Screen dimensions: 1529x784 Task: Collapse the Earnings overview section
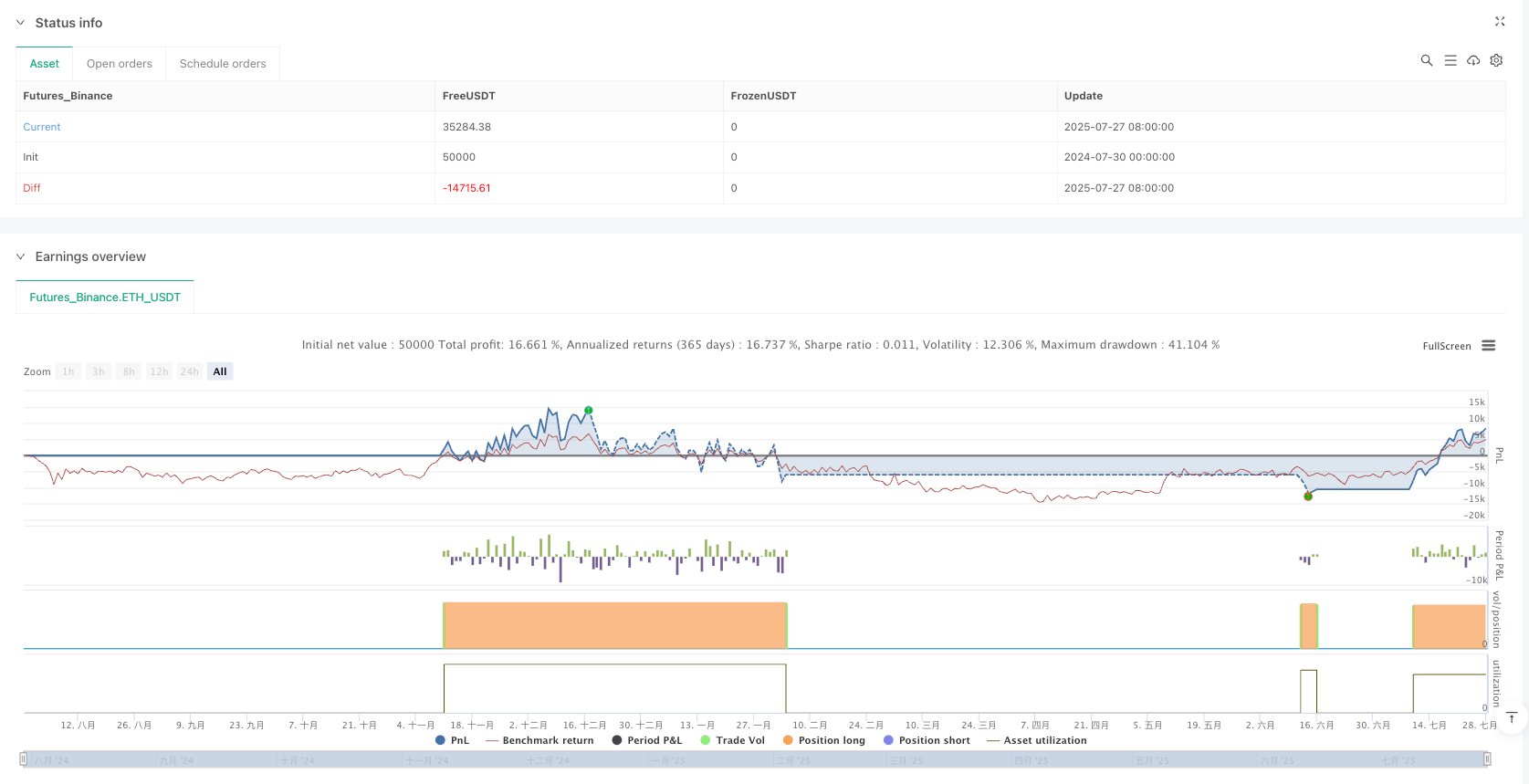20,256
